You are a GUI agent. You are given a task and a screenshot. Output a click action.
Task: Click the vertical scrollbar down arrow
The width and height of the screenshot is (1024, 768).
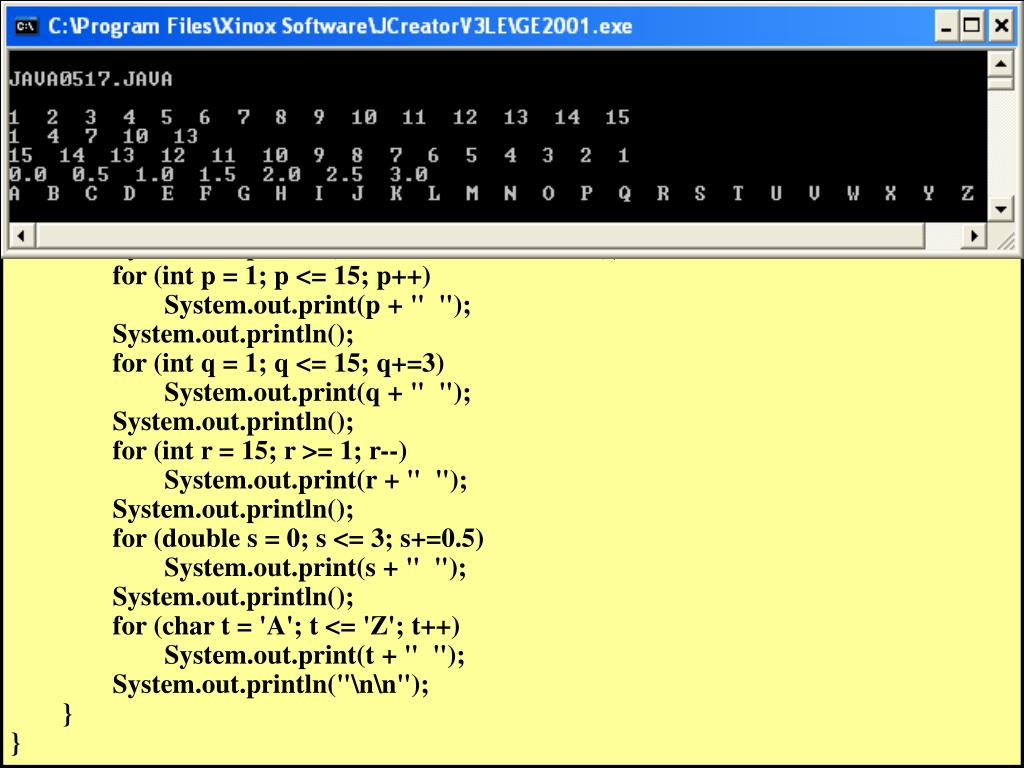[1000, 210]
